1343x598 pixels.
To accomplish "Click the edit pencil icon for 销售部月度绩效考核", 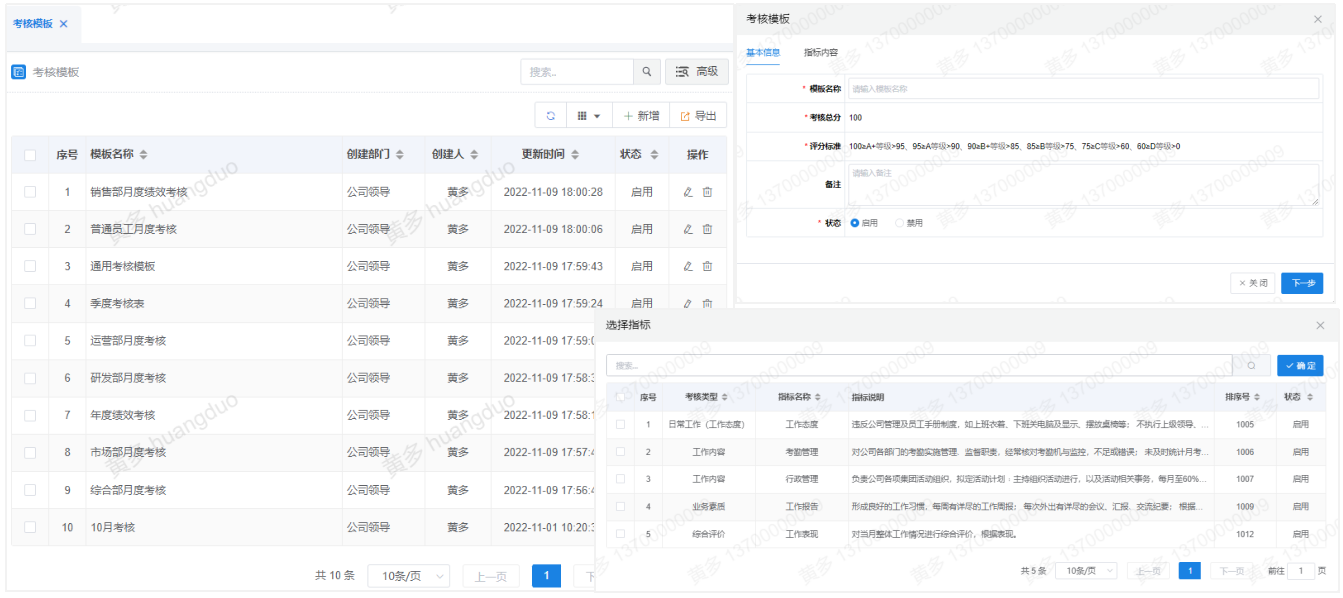I will coord(688,192).
